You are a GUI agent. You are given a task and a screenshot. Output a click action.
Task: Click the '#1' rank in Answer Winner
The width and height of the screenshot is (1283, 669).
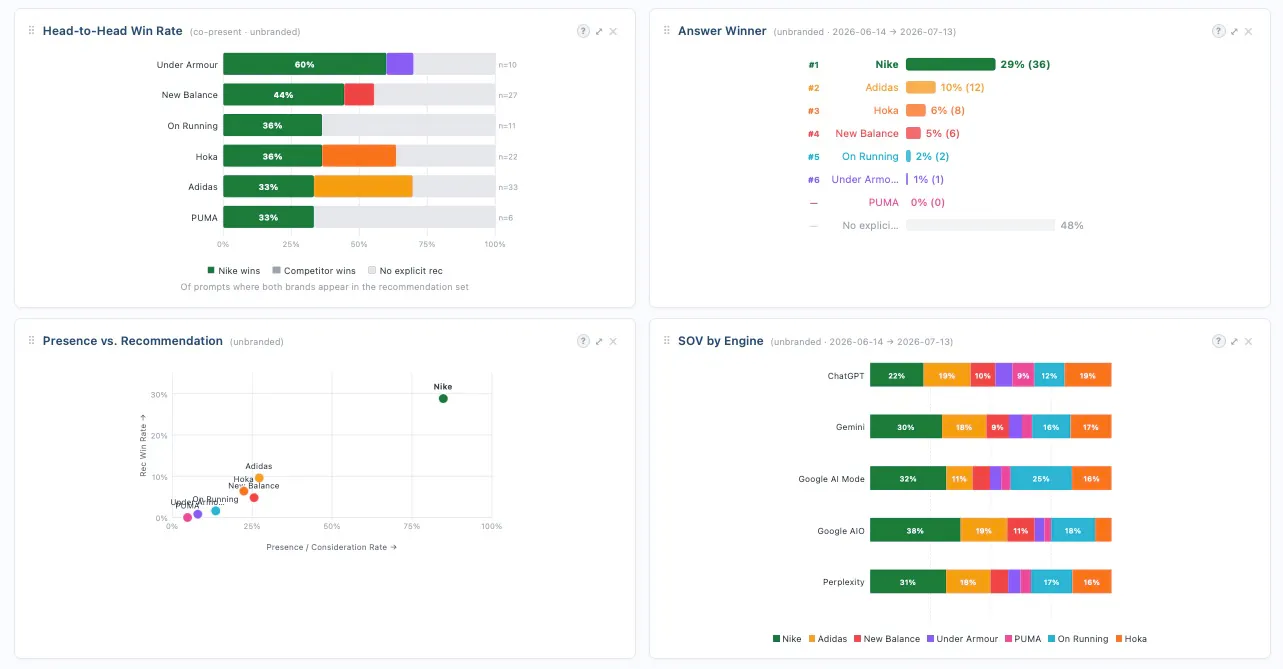click(814, 64)
